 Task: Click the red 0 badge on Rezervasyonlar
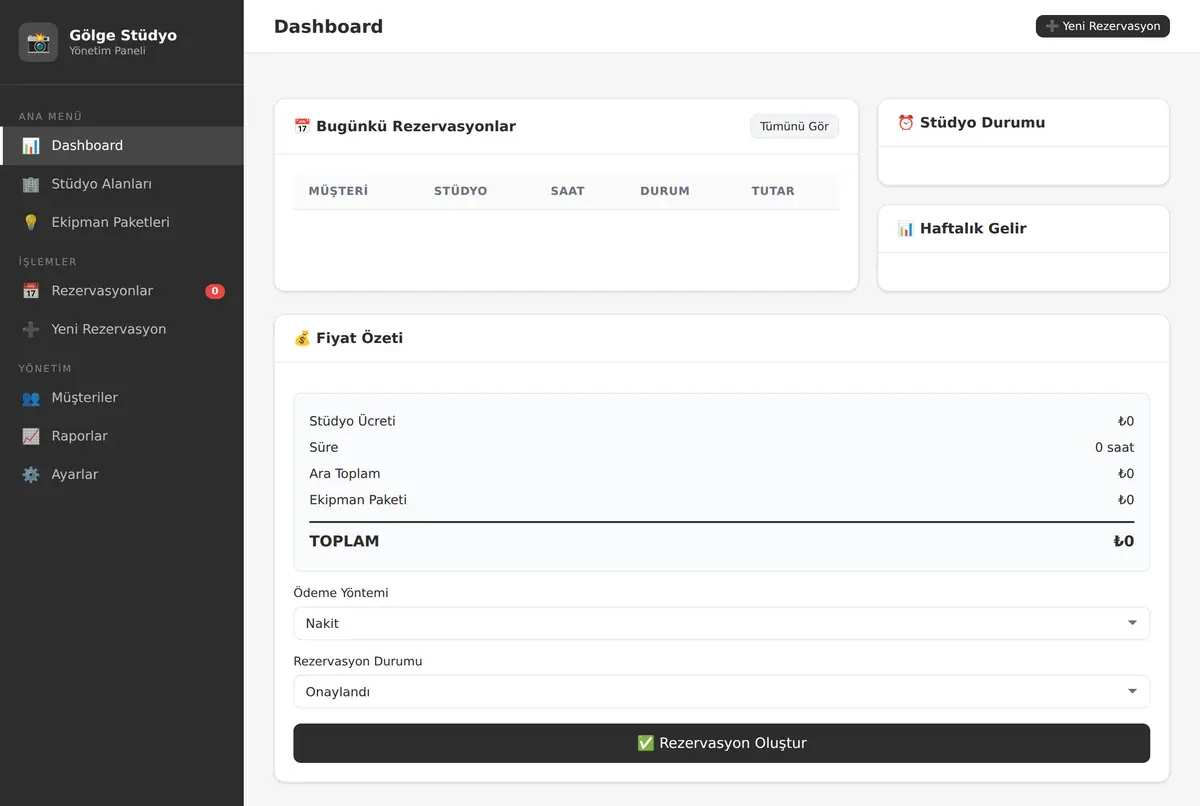click(x=215, y=291)
